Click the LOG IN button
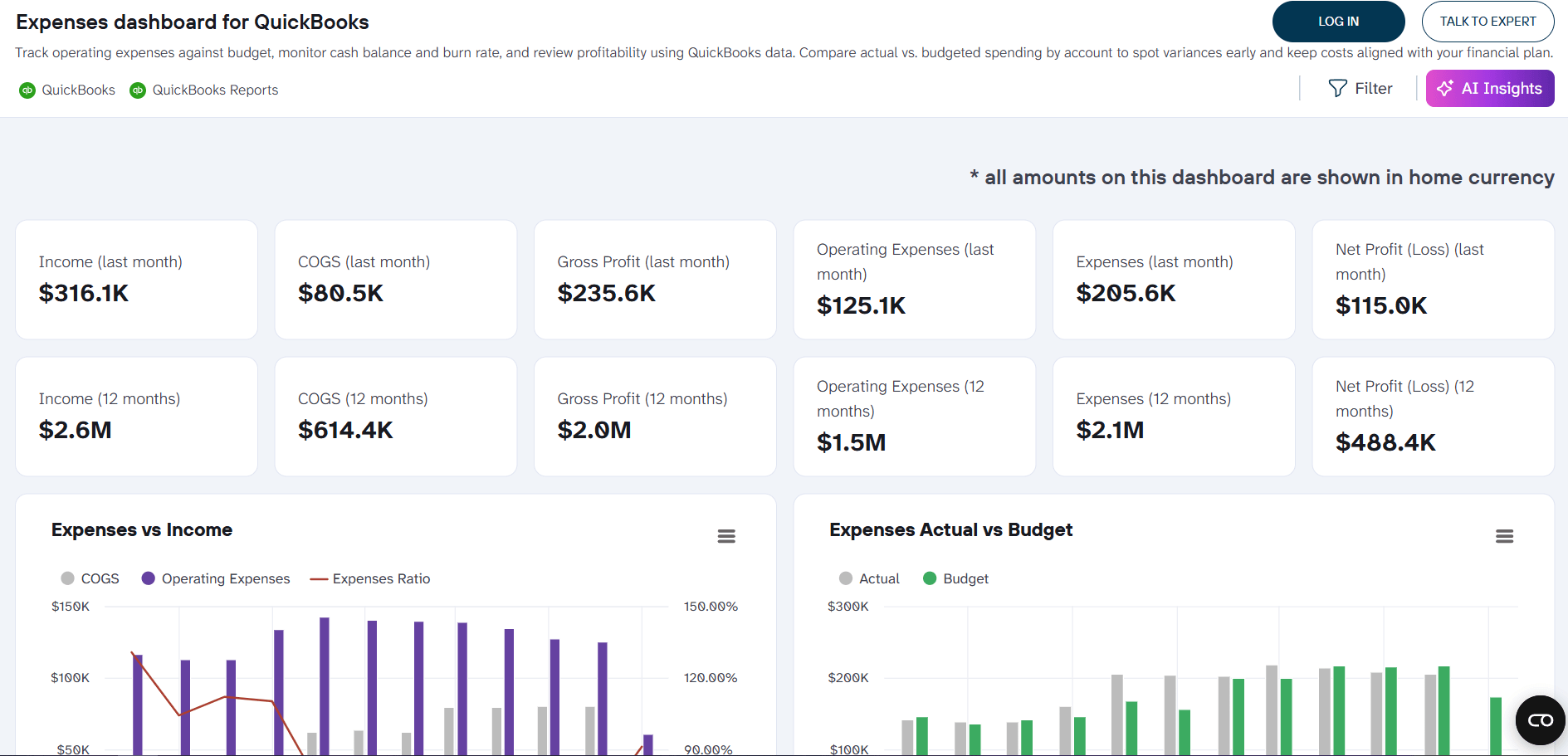Image resolution: width=1568 pixels, height=756 pixels. click(x=1338, y=22)
